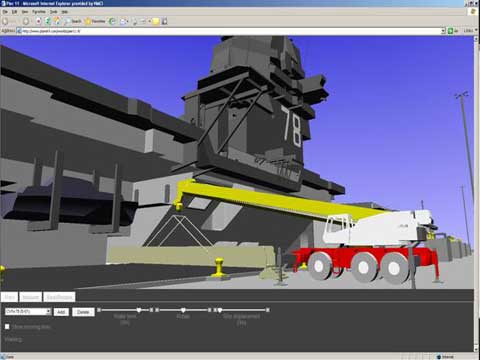Click into the browser address URL field
The image size is (480, 360).
(230, 31)
